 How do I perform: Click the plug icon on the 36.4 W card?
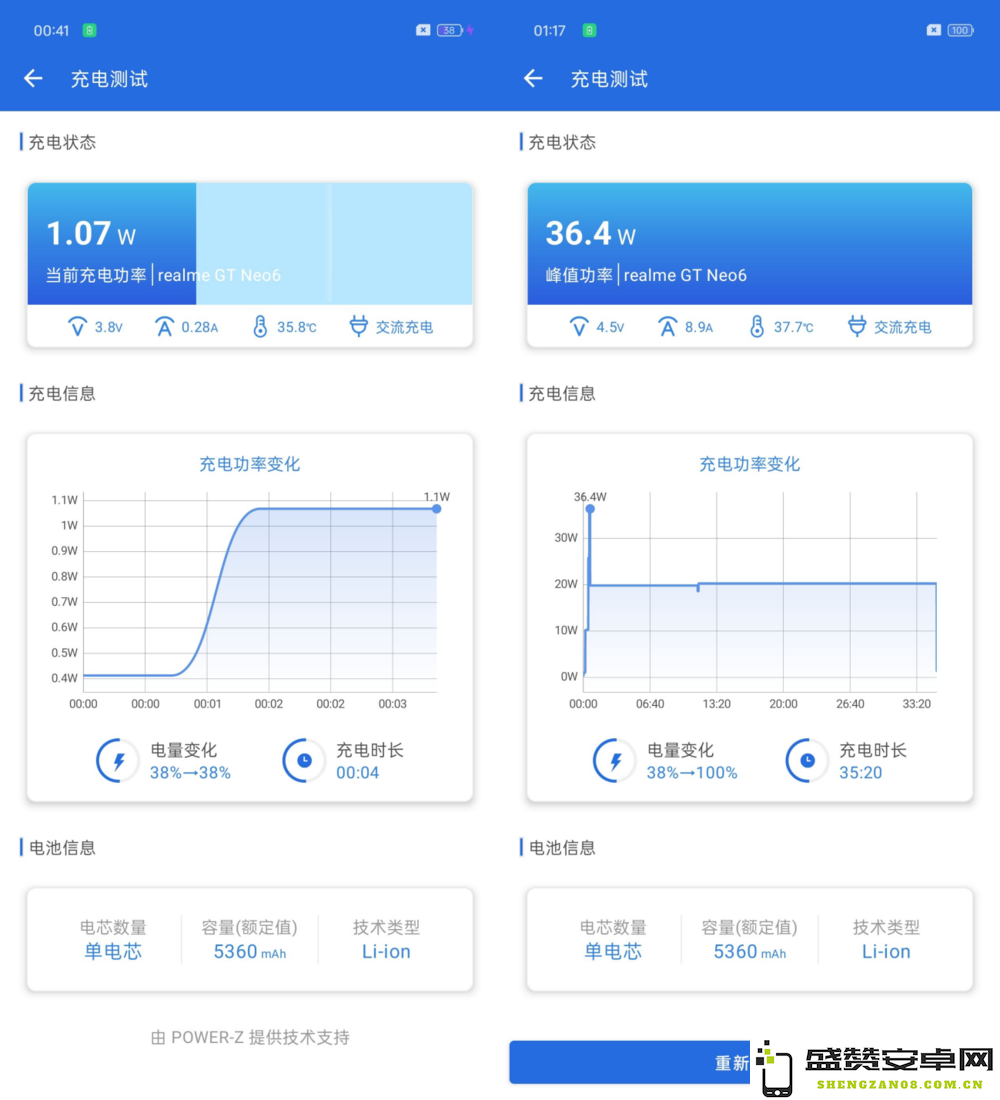tap(857, 326)
